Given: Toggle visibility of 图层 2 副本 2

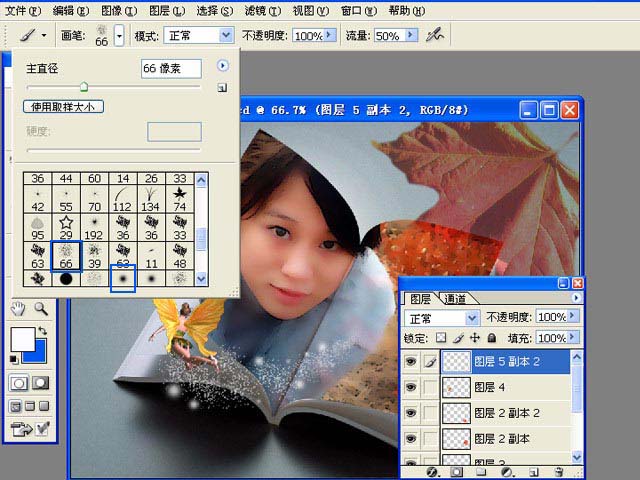Looking at the screenshot, I should [x=411, y=412].
